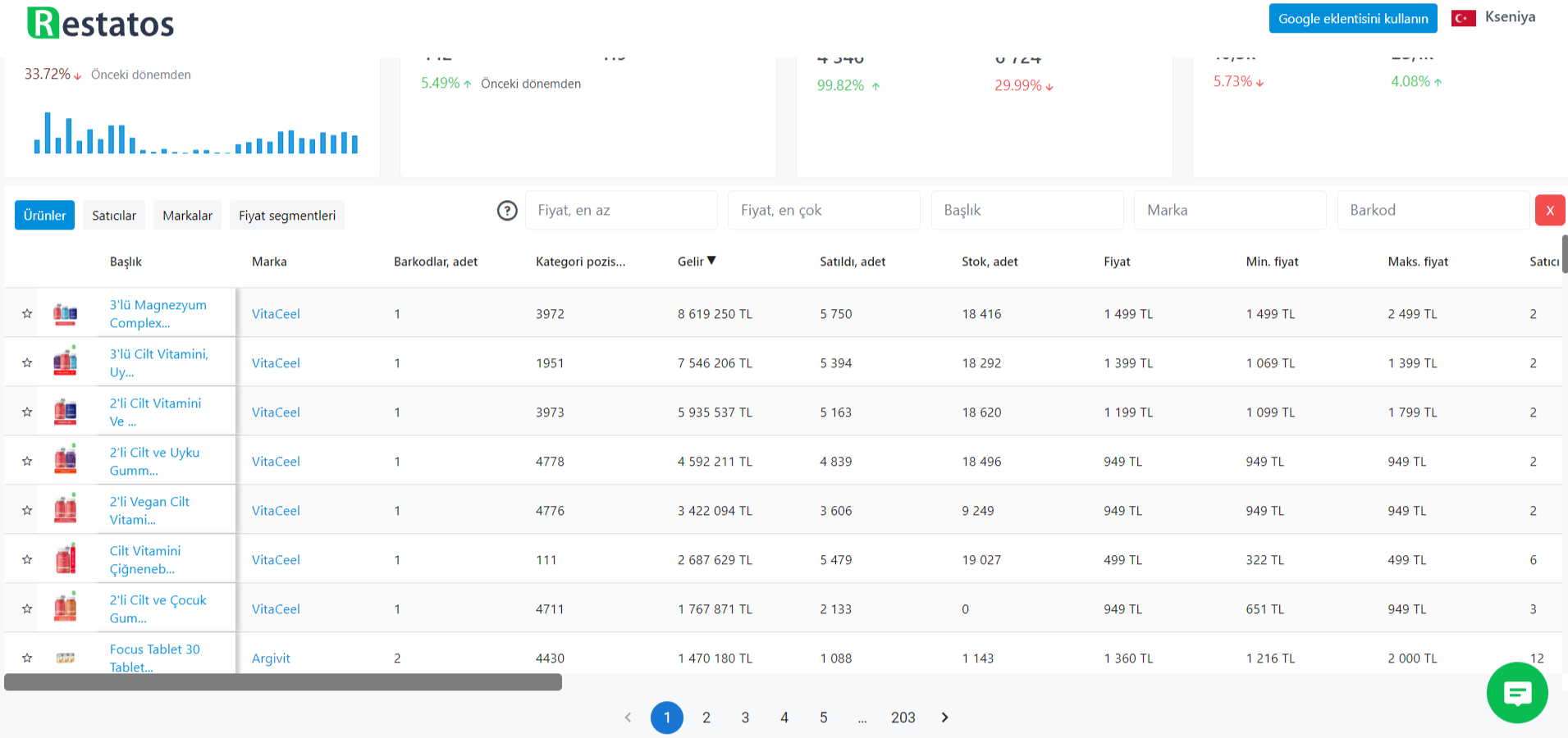Open thumbnail of 2'li Cilt Vitamini Ve
The height and width of the screenshot is (738, 1568).
pyautogui.click(x=66, y=412)
